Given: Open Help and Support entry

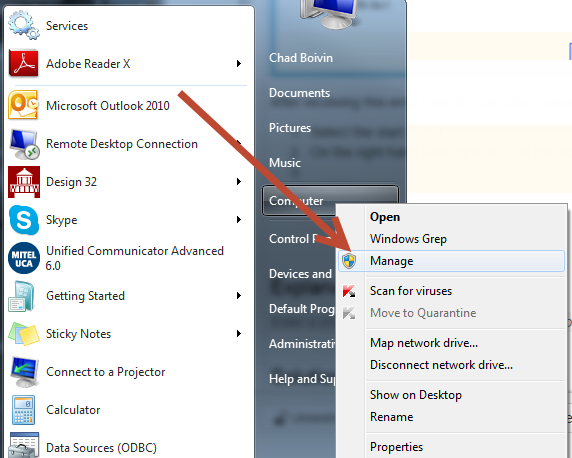Looking at the screenshot, I should [302, 379].
